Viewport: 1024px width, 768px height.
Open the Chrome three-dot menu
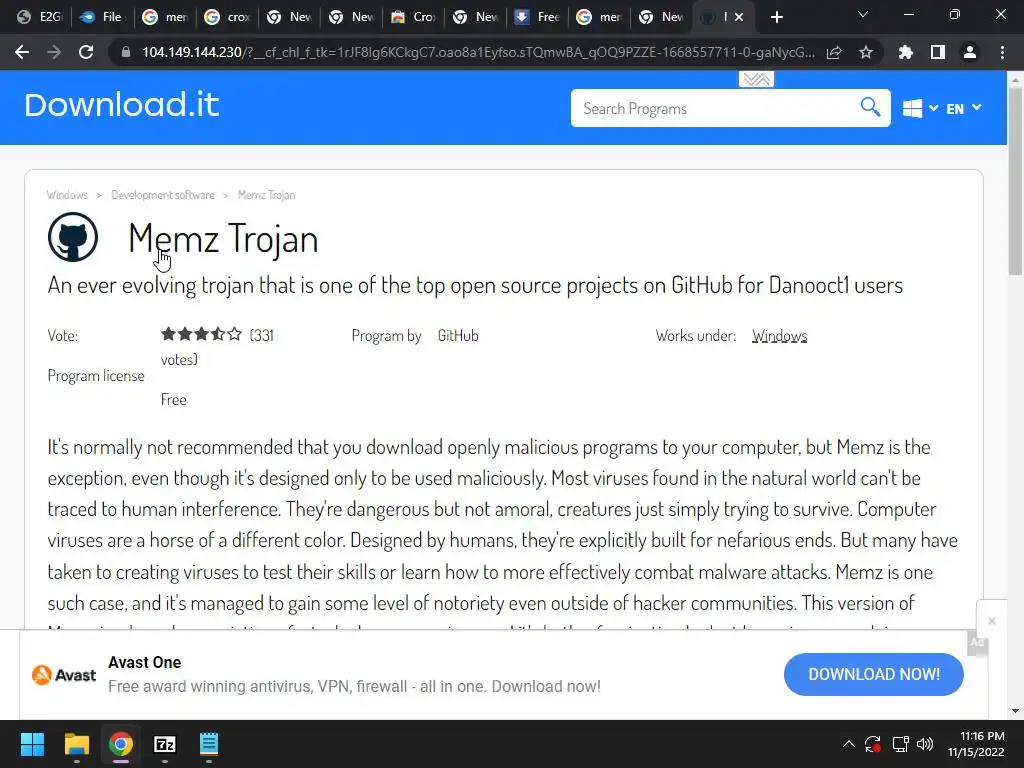click(x=1002, y=52)
